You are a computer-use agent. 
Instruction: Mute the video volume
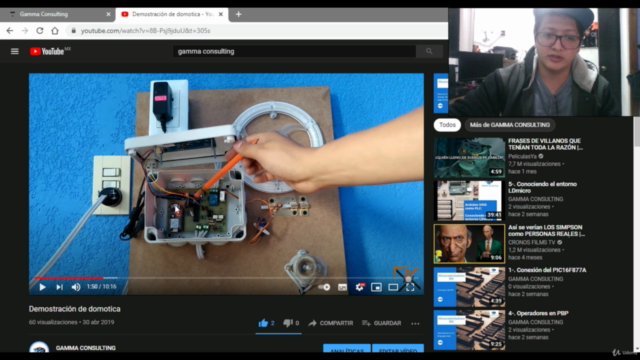[76, 287]
